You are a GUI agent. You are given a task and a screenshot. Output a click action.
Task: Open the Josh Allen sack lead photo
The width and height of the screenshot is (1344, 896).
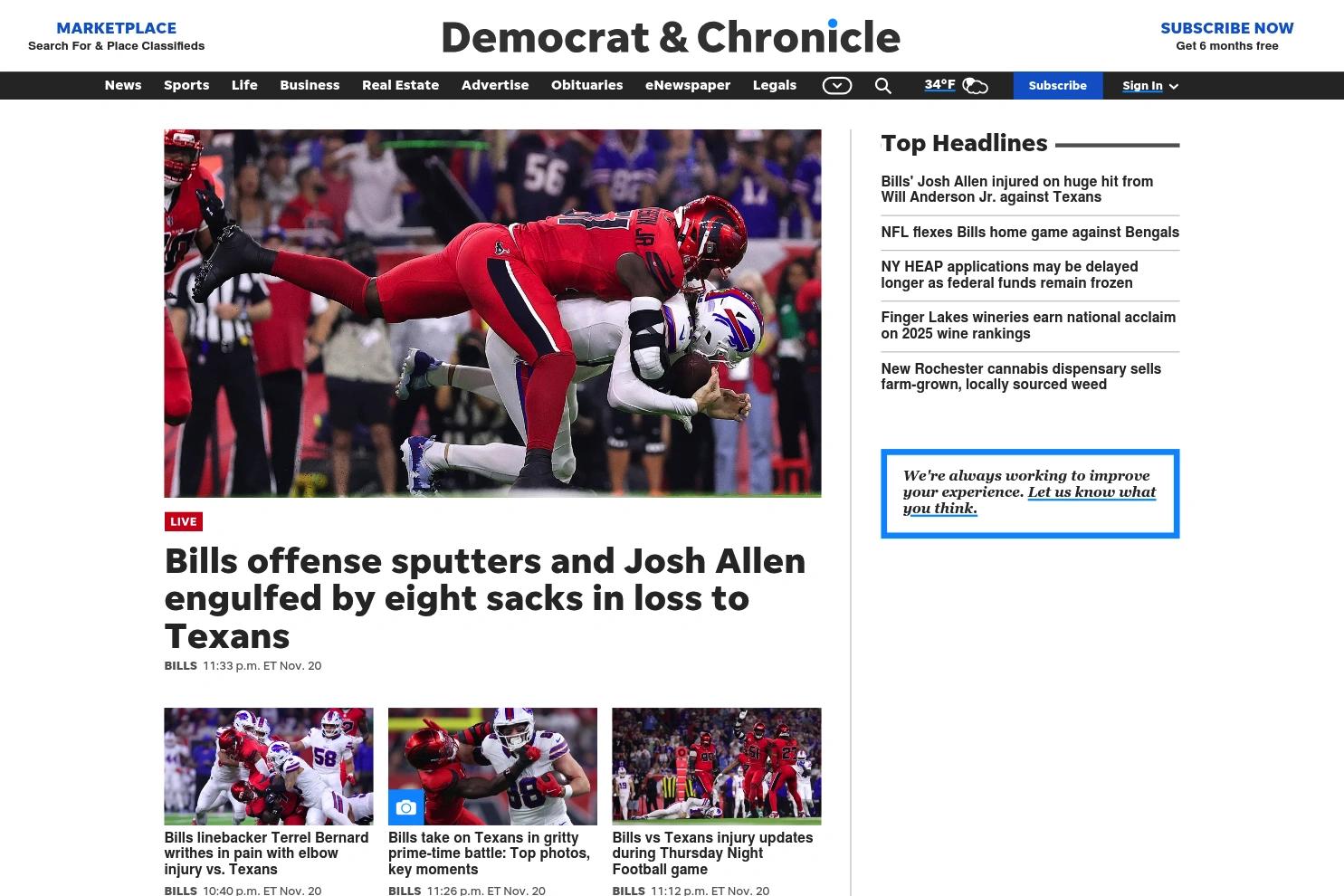pos(492,313)
